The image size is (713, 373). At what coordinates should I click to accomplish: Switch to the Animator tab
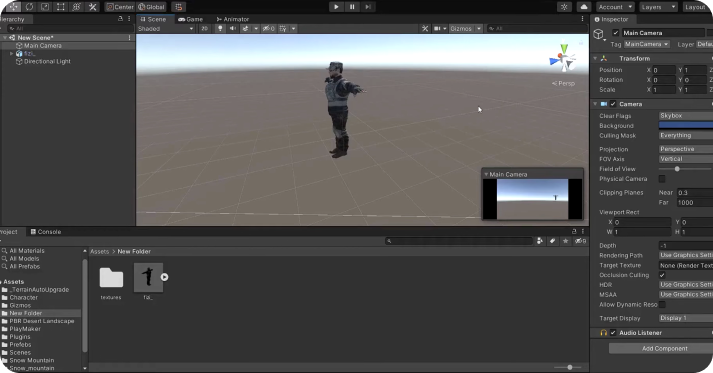[x=232, y=19]
